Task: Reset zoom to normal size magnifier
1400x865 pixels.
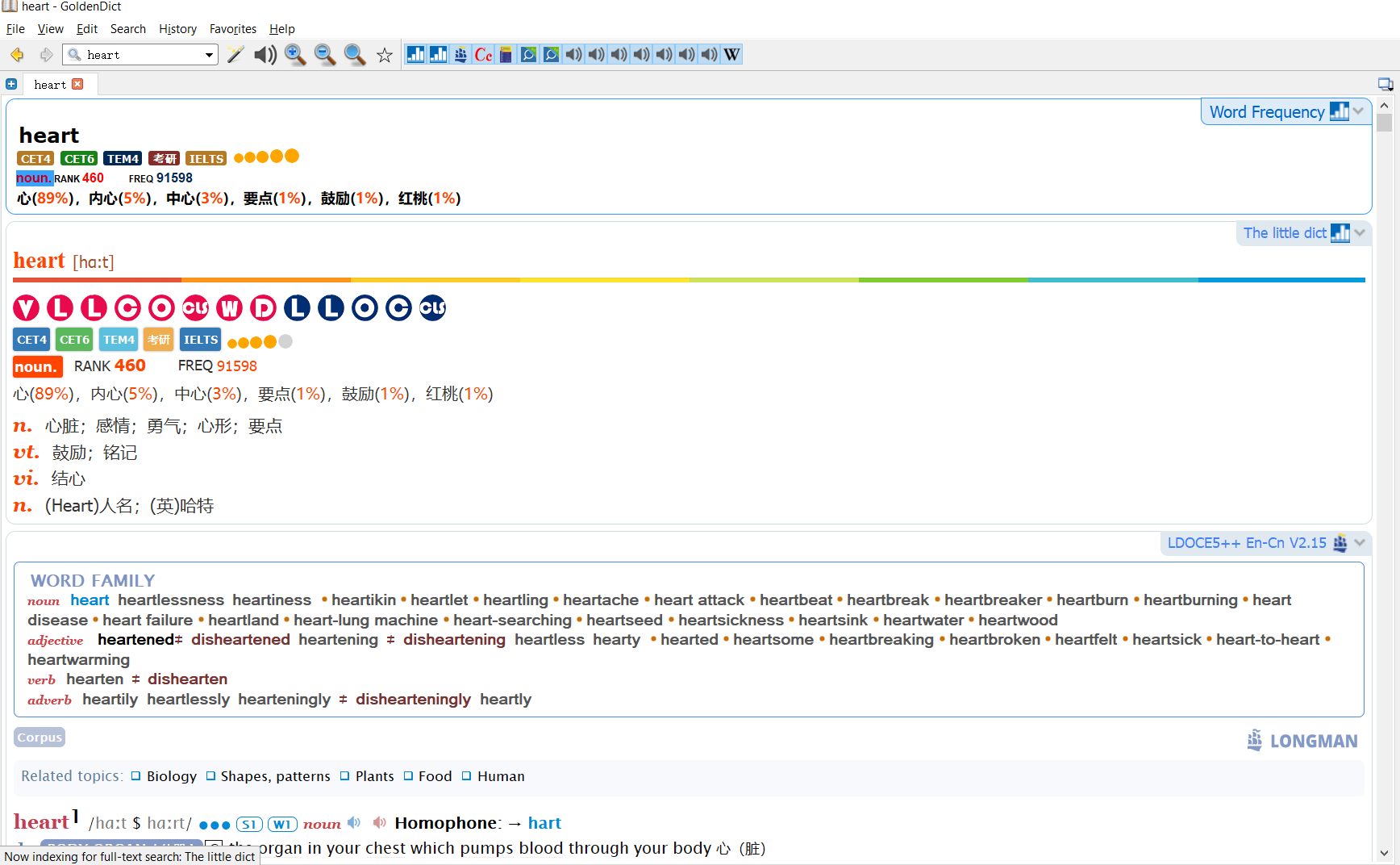Action: pos(355,55)
